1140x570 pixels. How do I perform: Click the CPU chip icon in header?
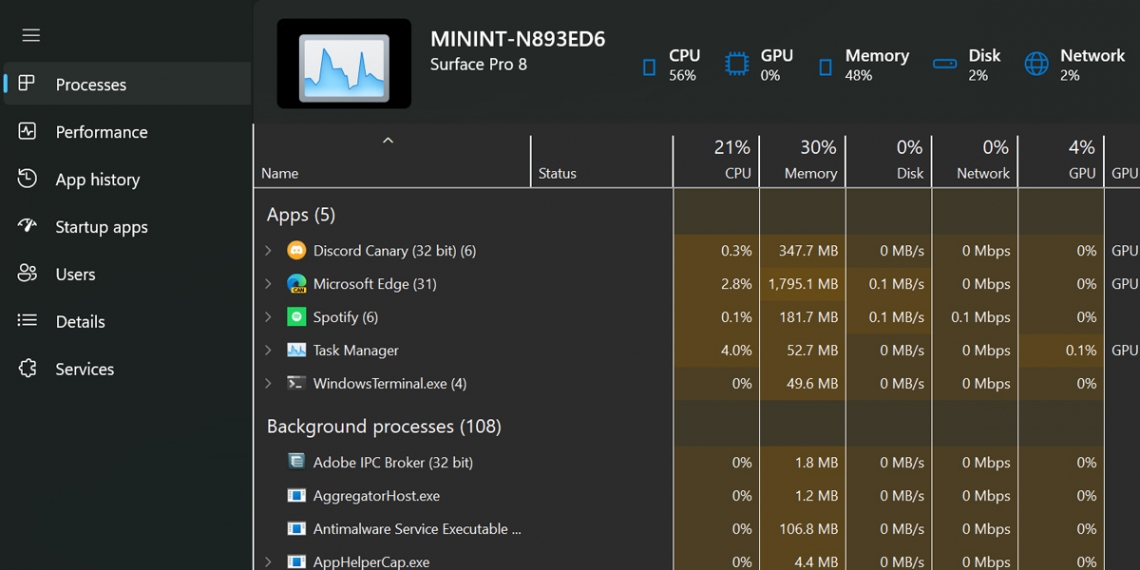pos(649,67)
